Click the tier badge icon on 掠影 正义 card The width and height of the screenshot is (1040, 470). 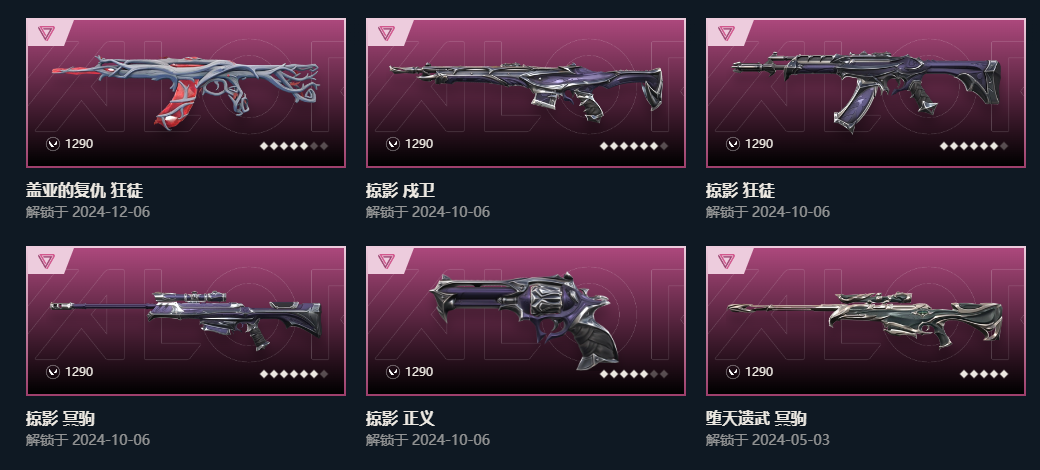point(386,261)
